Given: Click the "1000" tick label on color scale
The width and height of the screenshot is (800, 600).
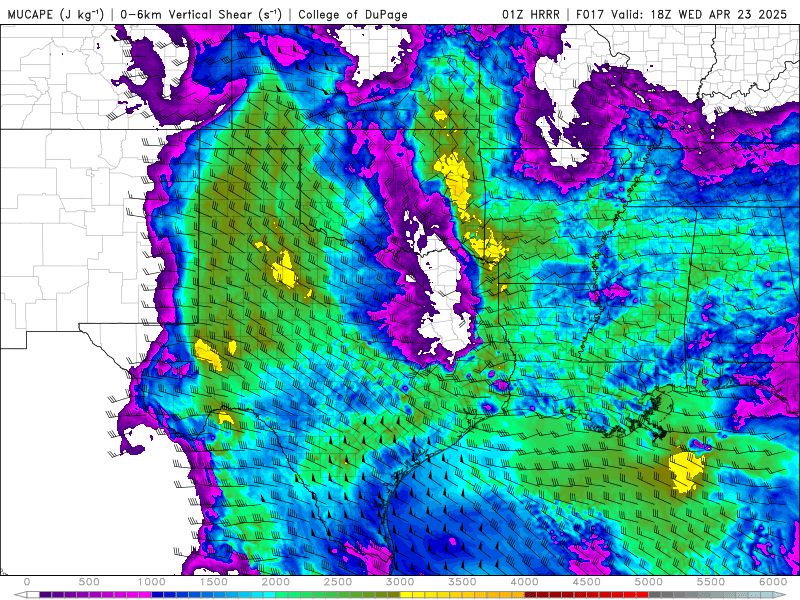Looking at the screenshot, I should point(152,582).
